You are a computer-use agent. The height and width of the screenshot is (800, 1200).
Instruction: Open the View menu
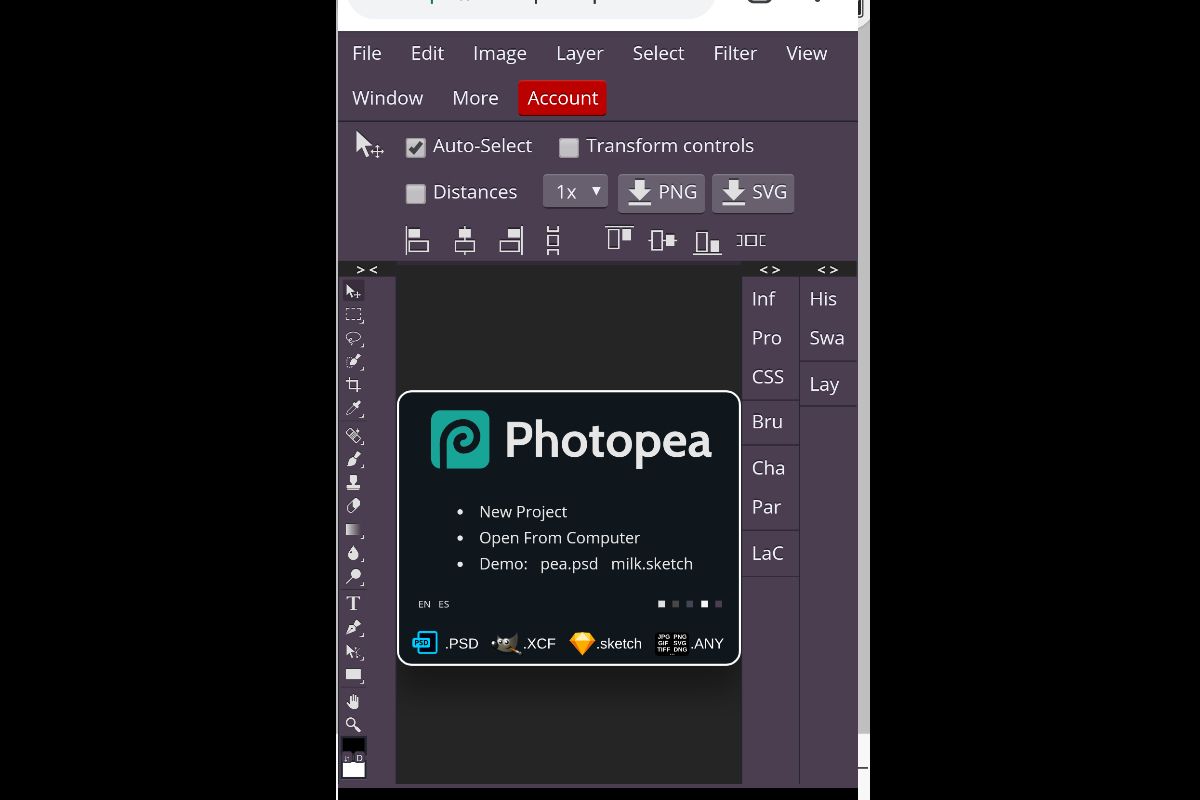(807, 54)
